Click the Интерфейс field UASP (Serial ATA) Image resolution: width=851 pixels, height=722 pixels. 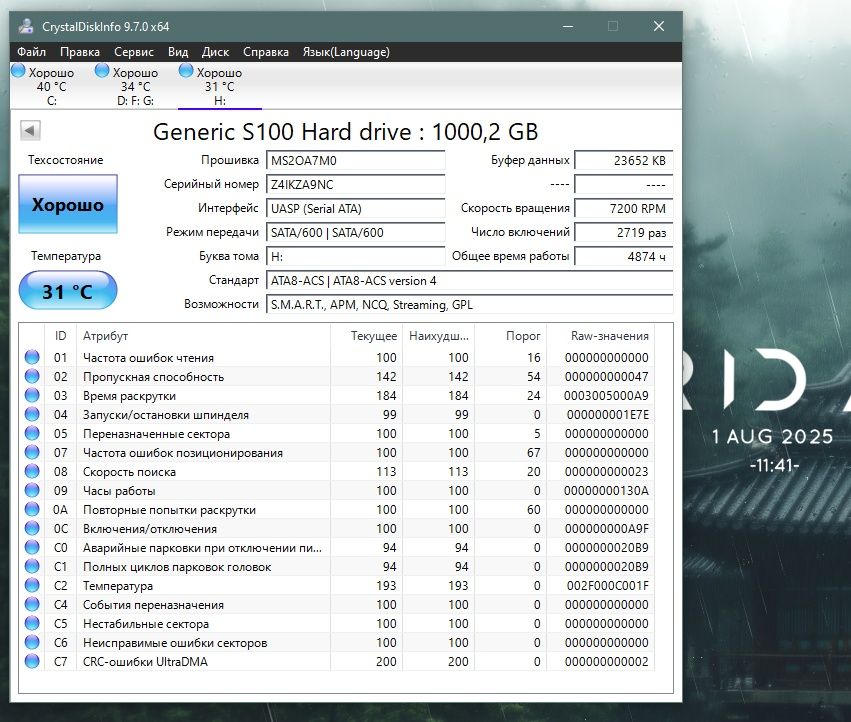[x=355, y=208]
